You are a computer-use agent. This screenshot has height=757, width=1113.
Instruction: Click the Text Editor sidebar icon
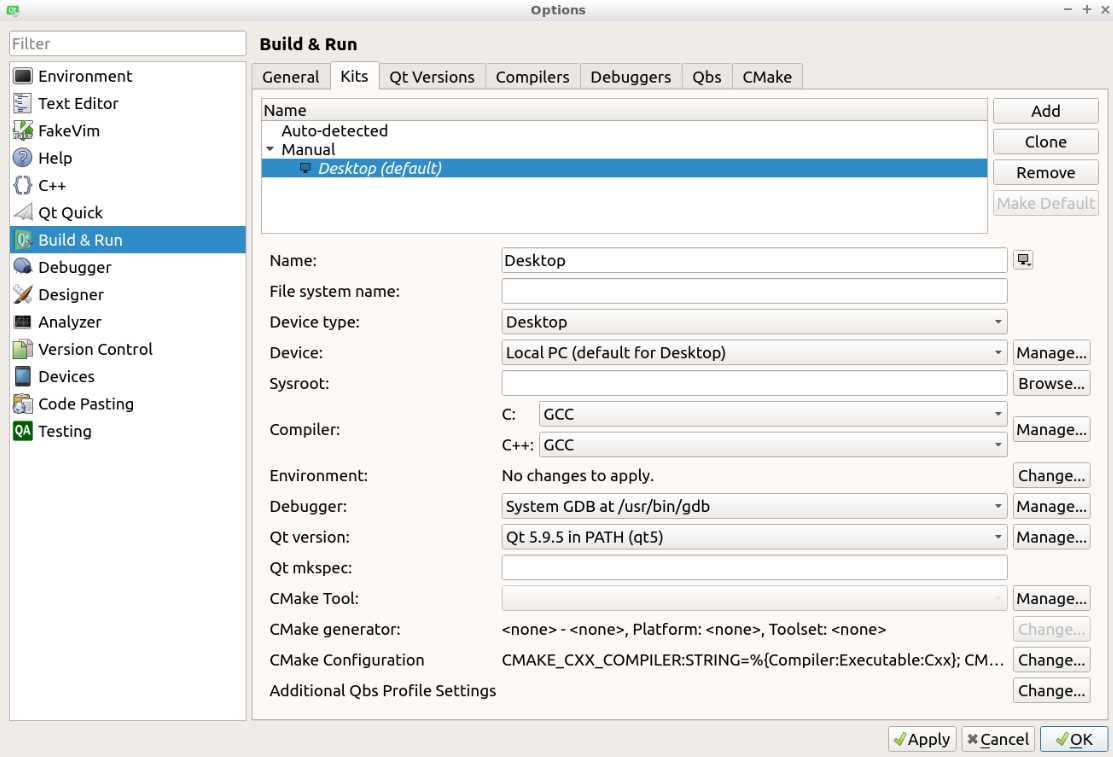click(x=23, y=103)
